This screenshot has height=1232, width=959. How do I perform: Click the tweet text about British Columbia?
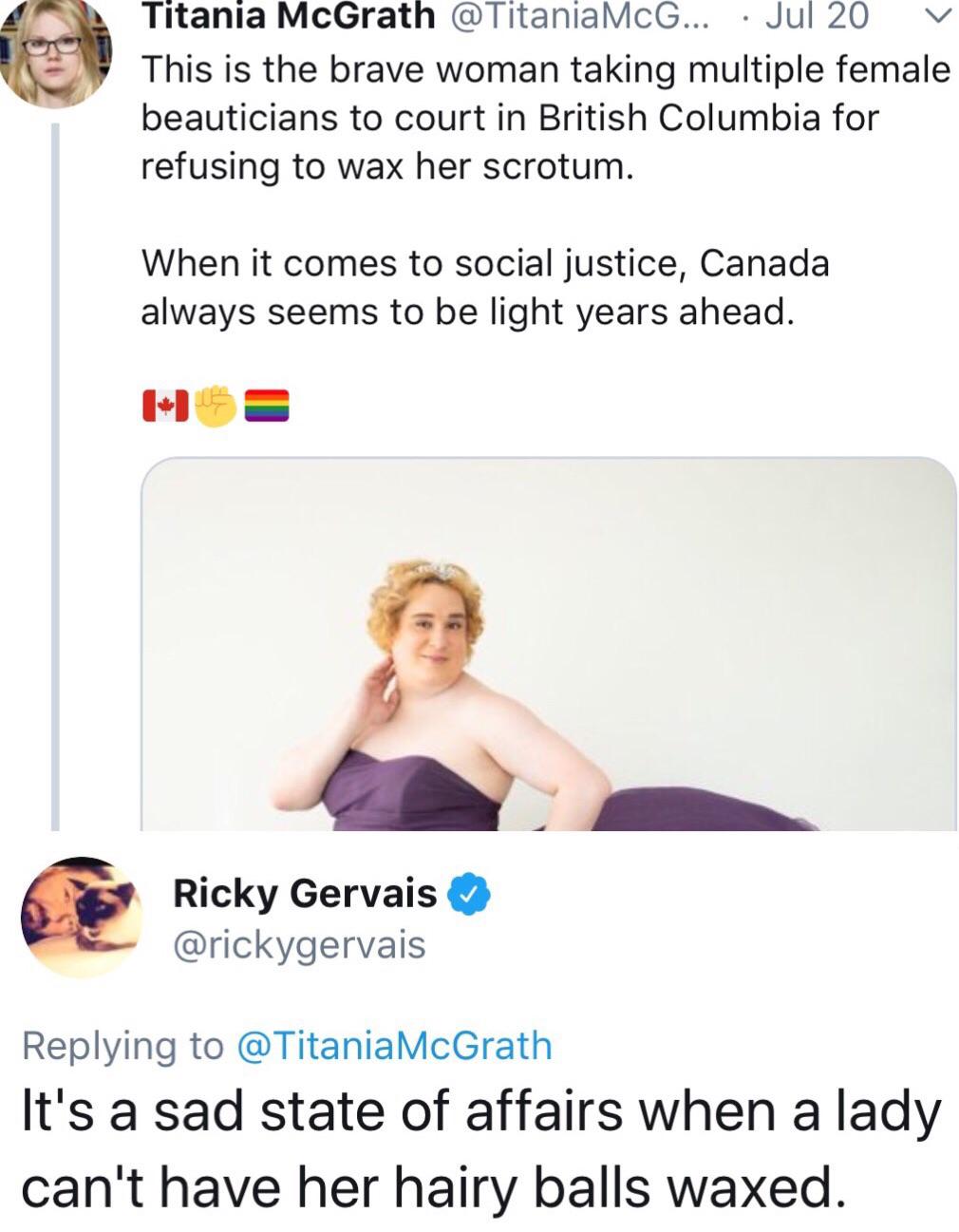[x=545, y=118]
